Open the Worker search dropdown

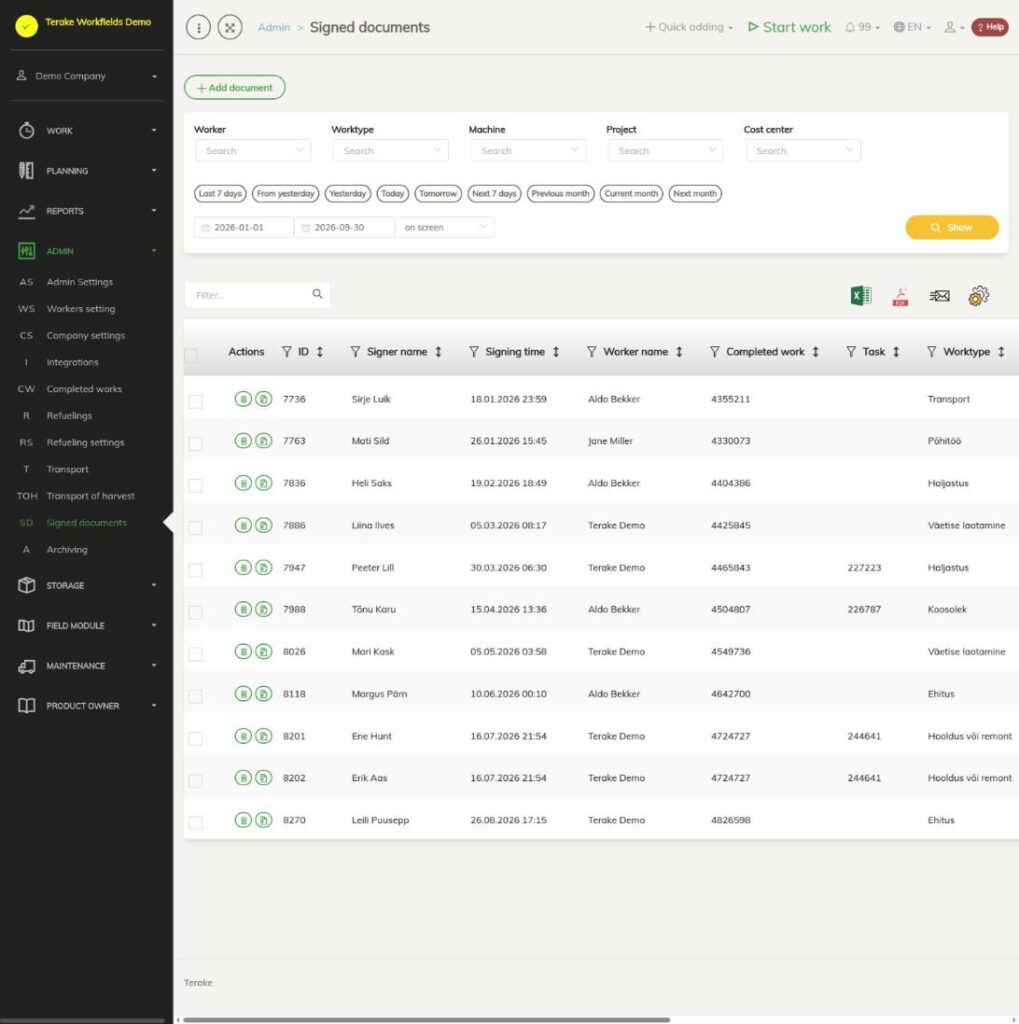coord(253,151)
